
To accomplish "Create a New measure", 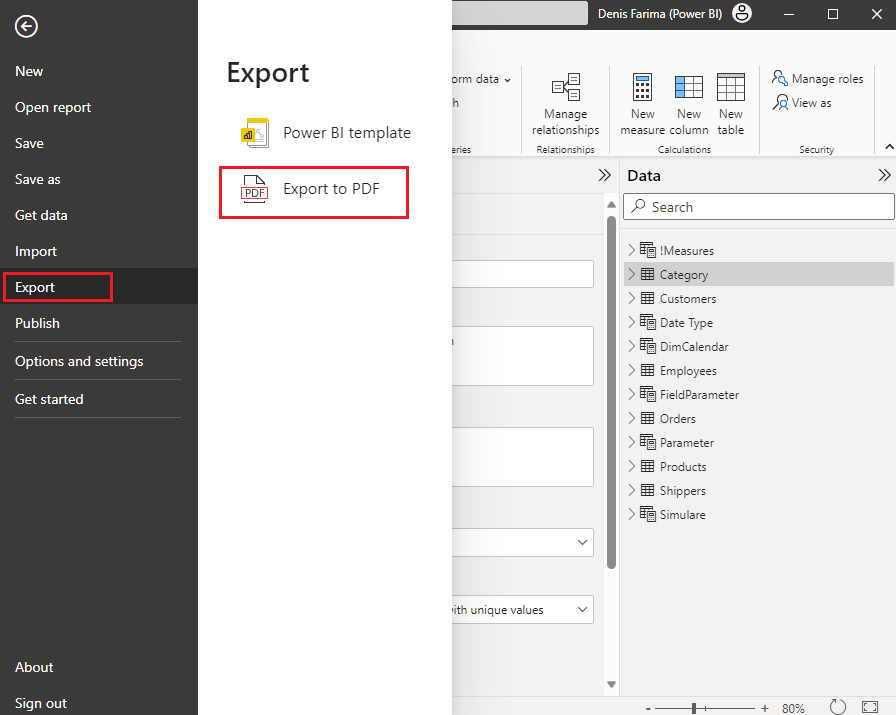I will pos(642,105).
